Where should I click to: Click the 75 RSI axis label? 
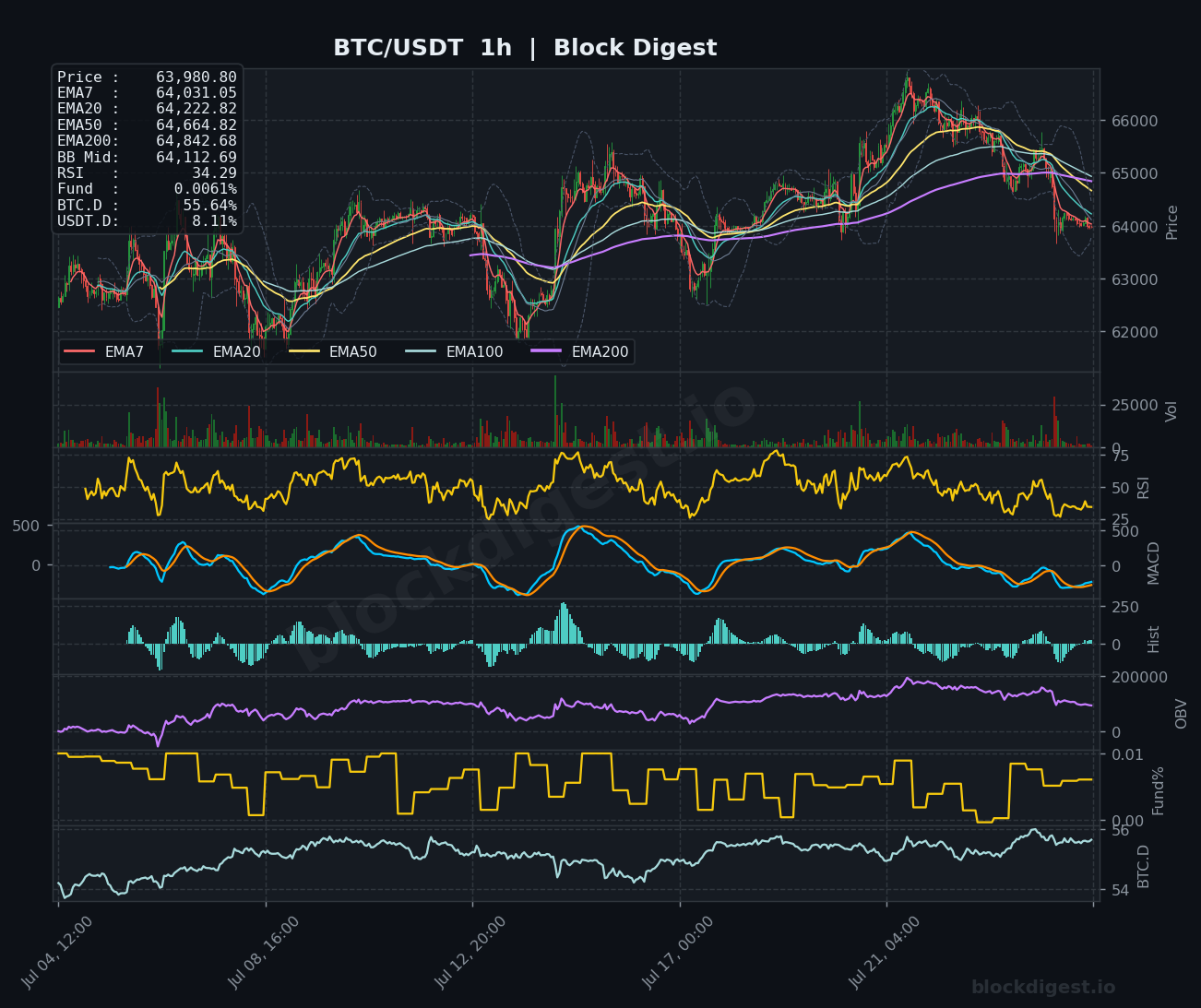(1119, 456)
